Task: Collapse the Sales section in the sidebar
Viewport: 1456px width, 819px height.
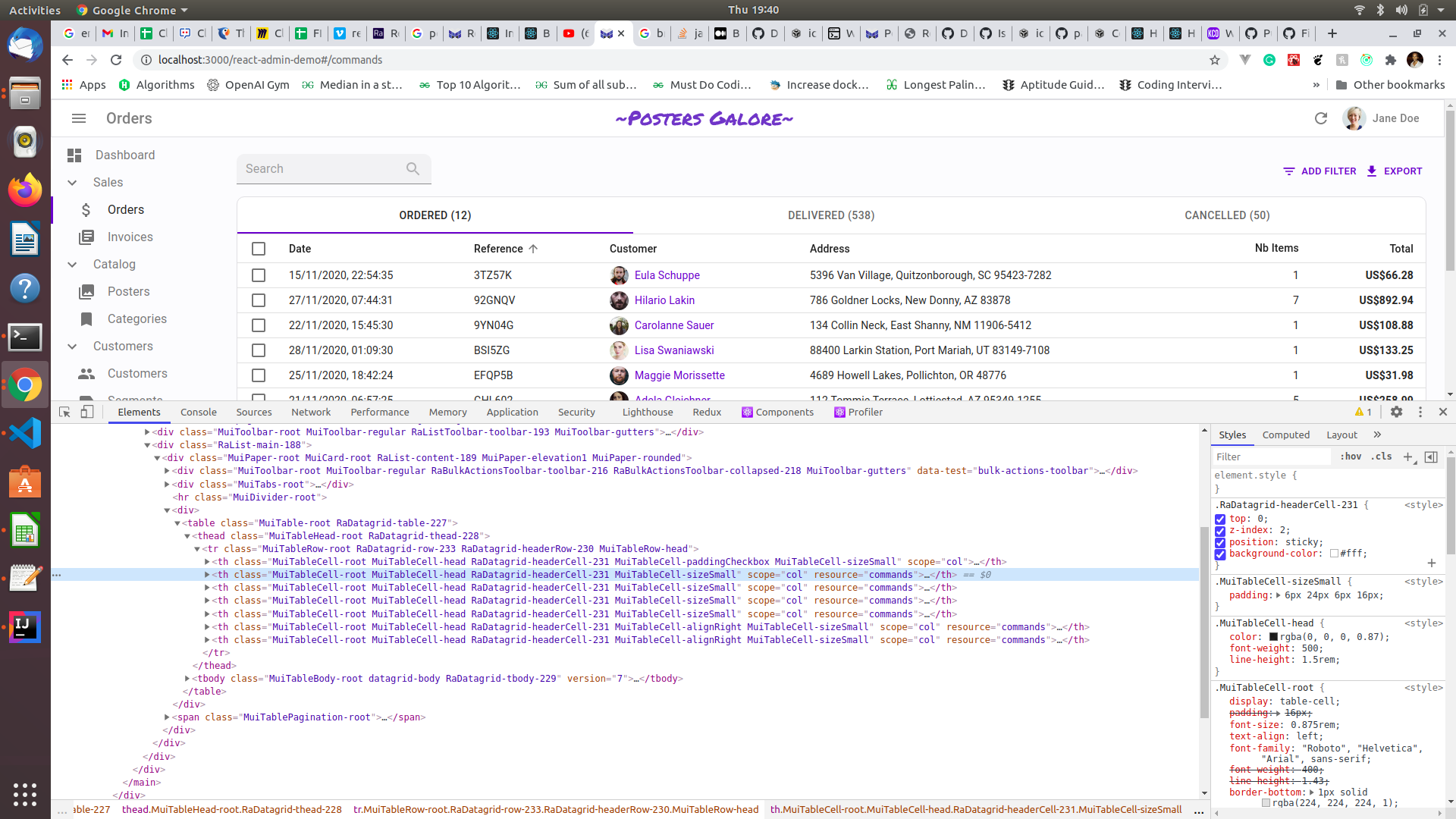Action: 72,182
